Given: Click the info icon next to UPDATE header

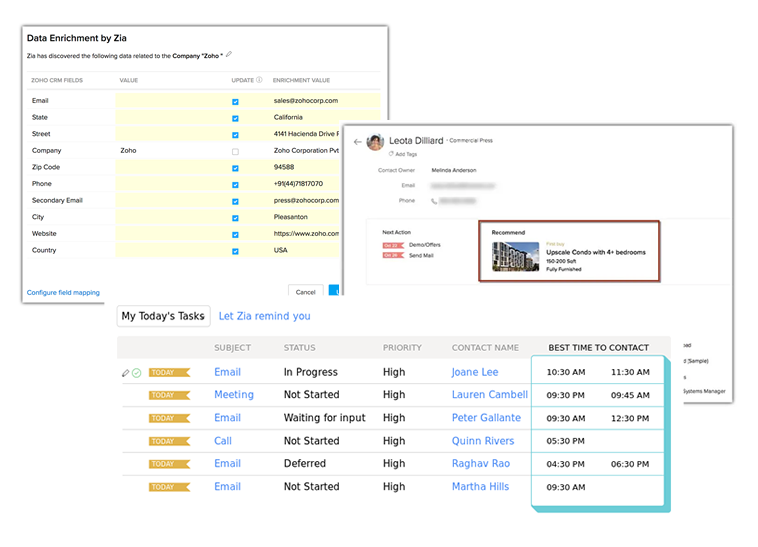Looking at the screenshot, I should click(259, 80).
